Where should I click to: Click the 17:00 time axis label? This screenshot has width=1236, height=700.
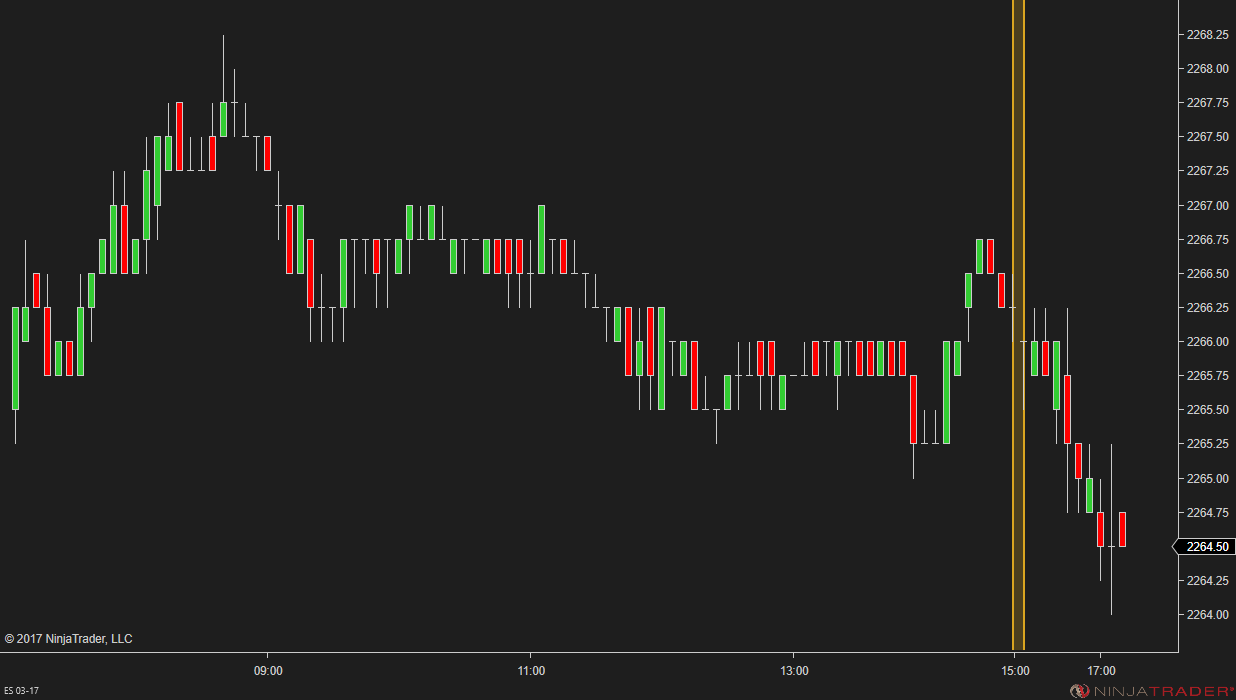[x=1101, y=670]
